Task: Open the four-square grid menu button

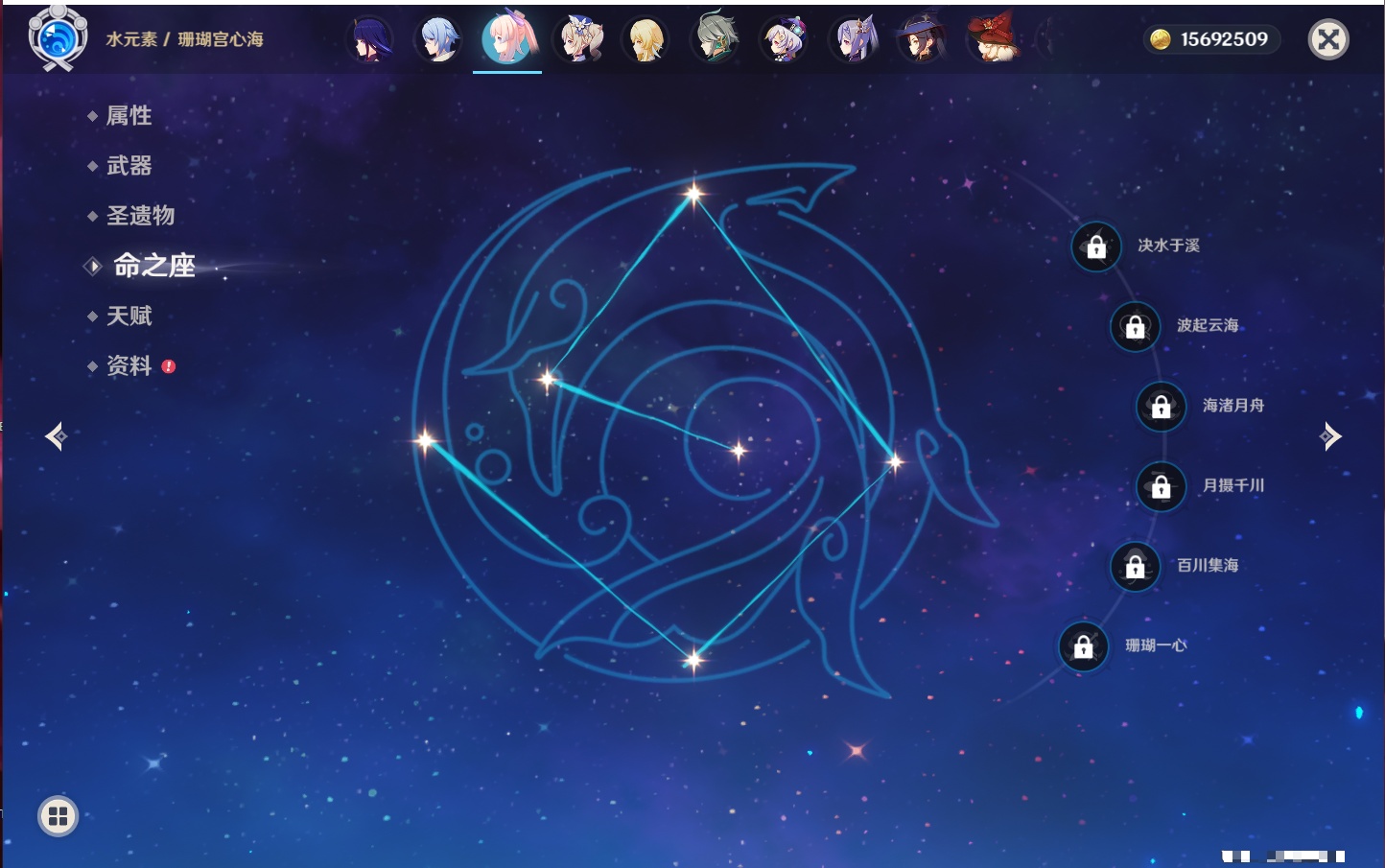Action: point(58,816)
